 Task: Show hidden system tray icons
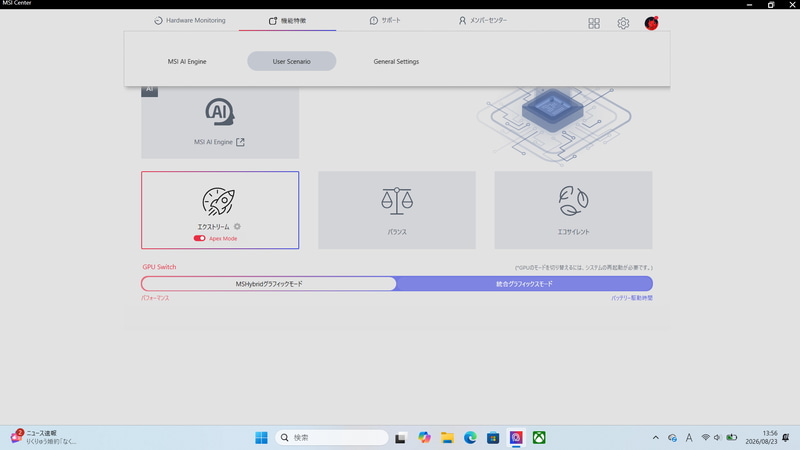(656, 438)
